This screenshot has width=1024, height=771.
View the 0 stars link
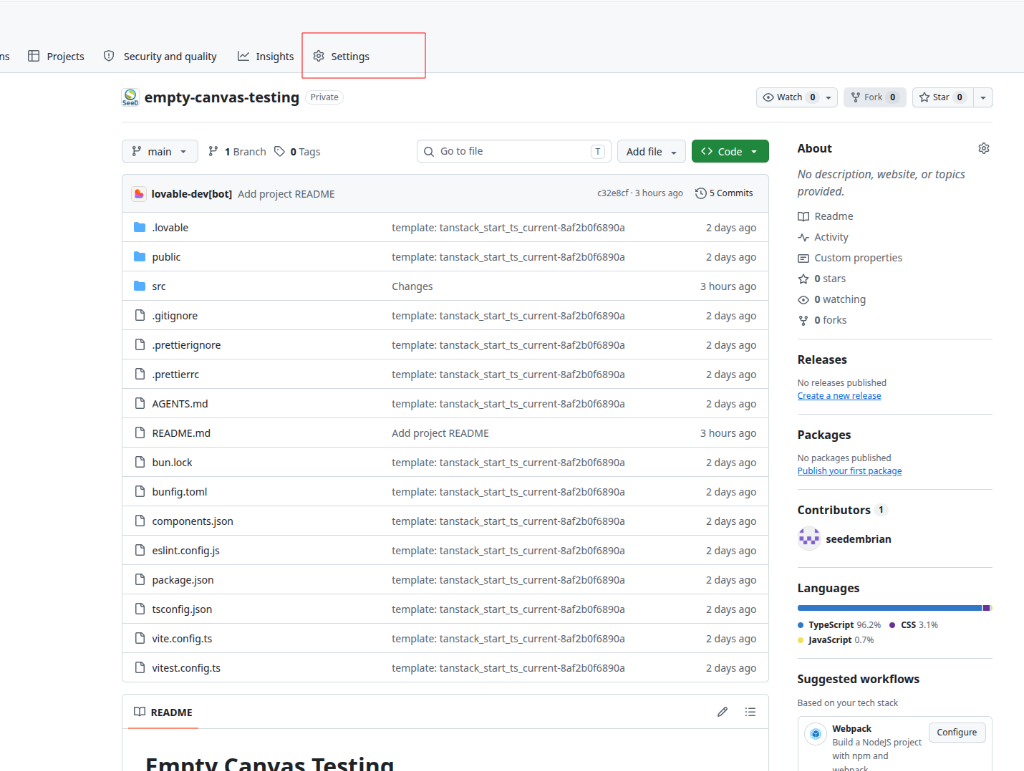point(822,279)
